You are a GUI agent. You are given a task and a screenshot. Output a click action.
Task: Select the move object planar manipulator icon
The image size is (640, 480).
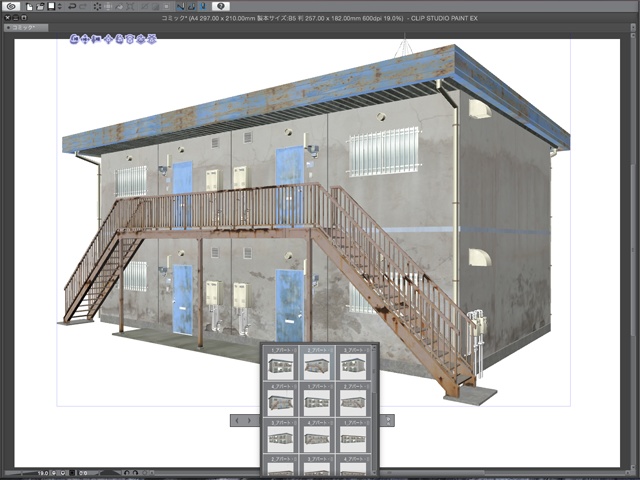(108, 40)
